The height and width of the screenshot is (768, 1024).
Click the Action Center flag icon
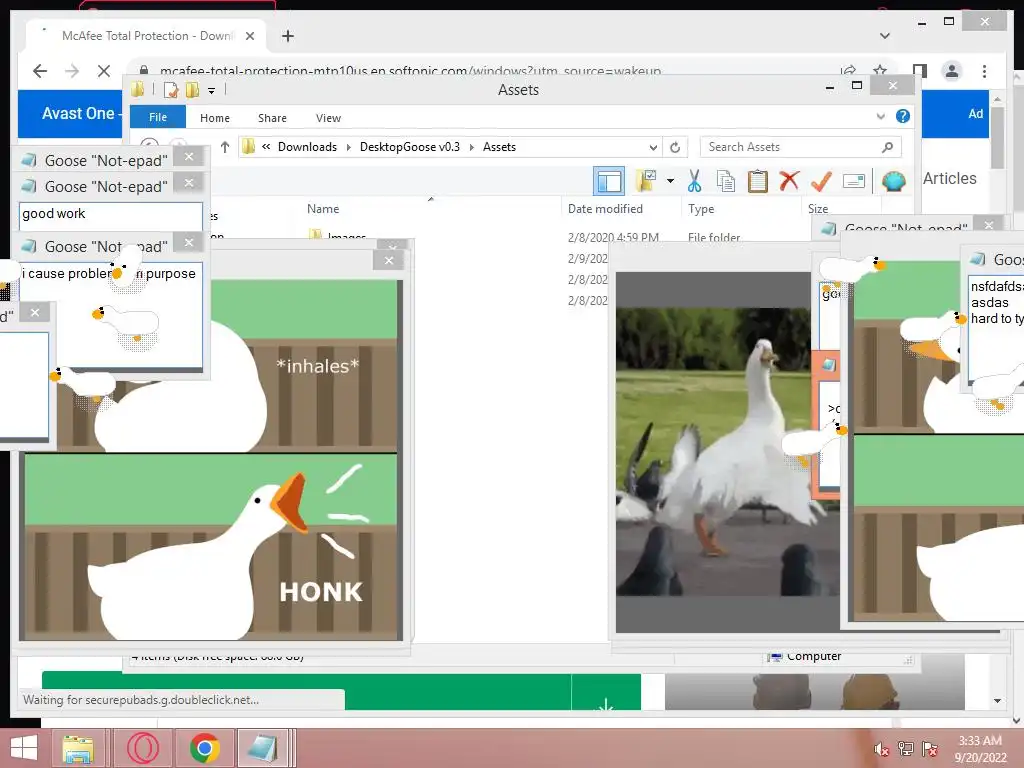click(x=930, y=749)
